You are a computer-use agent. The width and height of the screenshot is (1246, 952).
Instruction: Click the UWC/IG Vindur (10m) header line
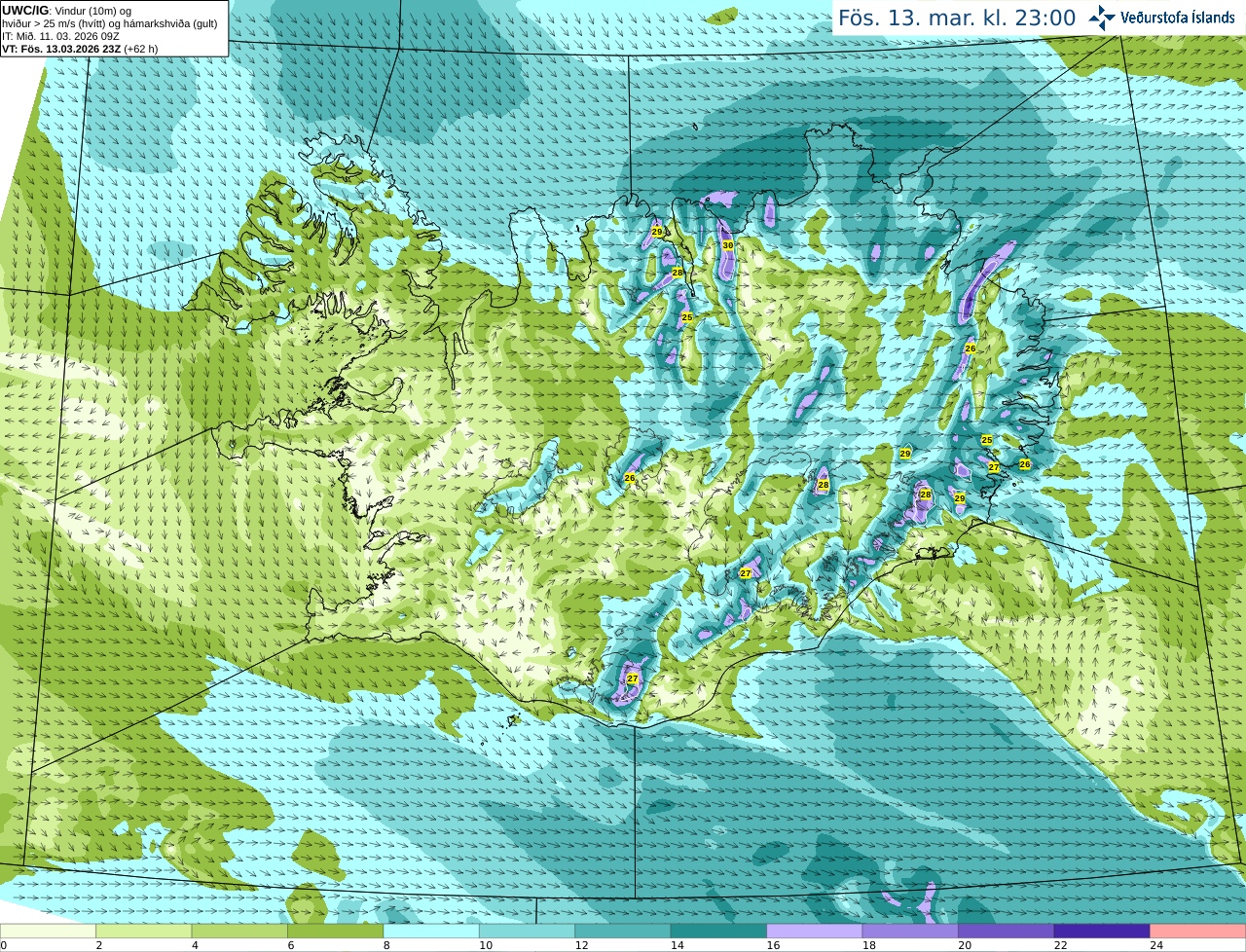point(66,10)
